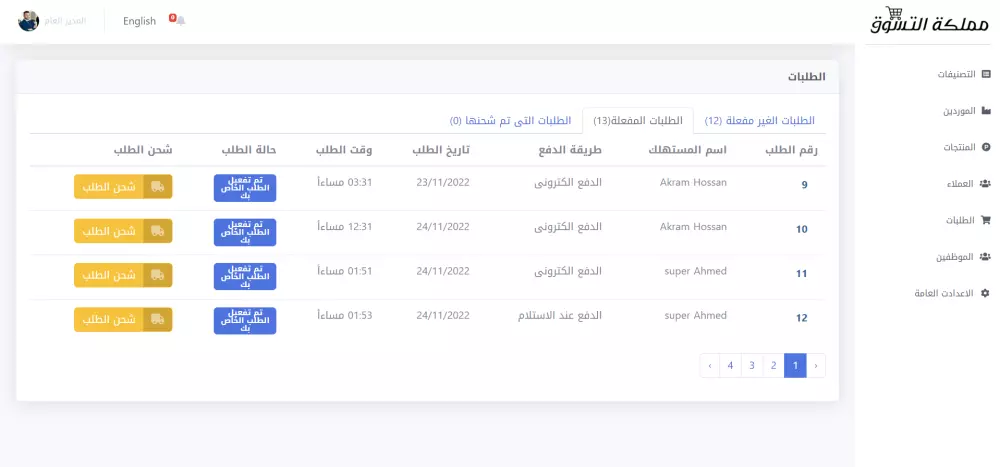This screenshot has height=467, width=1000.
Task: Click Akram Hossan in order 9 row
Action: 693,182
